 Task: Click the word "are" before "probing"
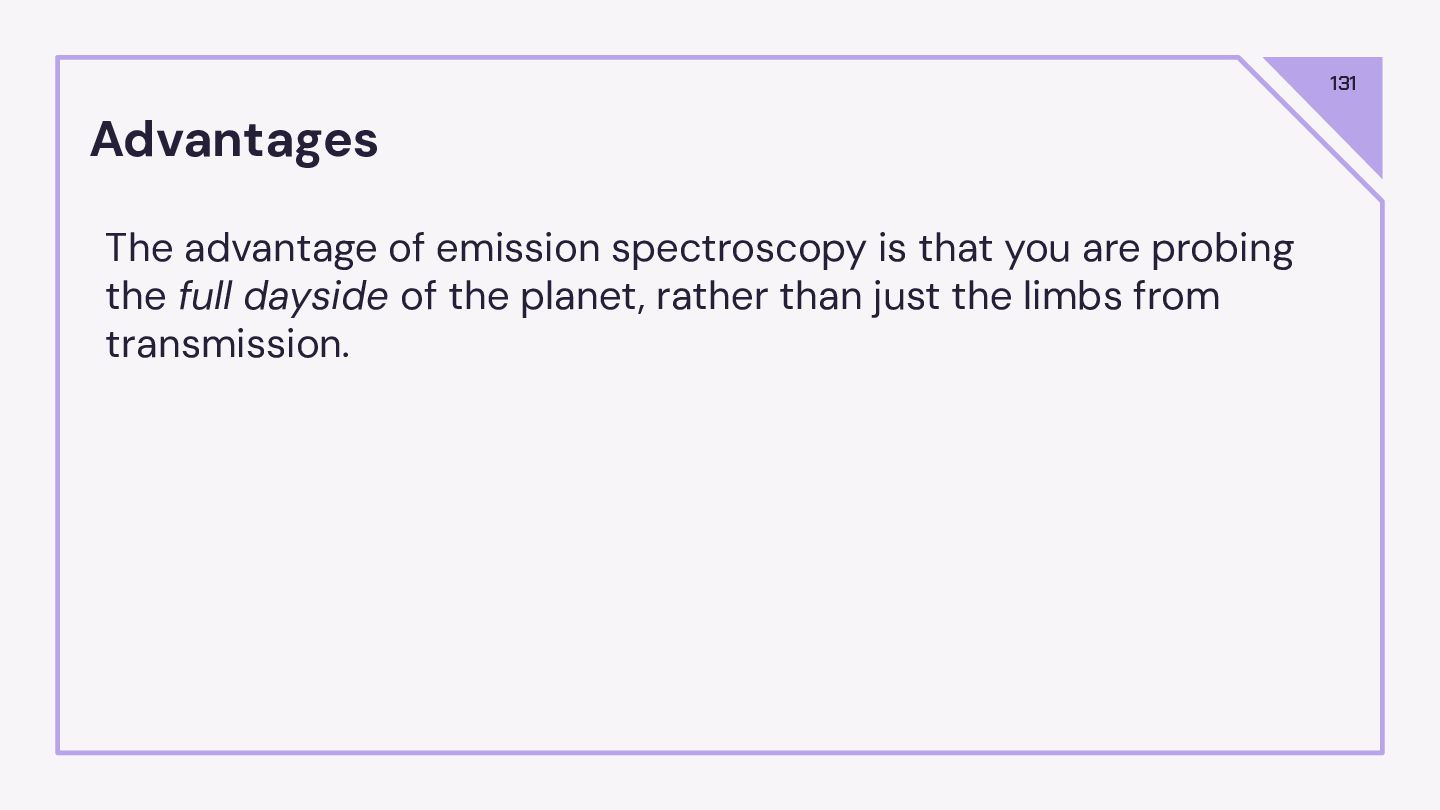(1111, 249)
